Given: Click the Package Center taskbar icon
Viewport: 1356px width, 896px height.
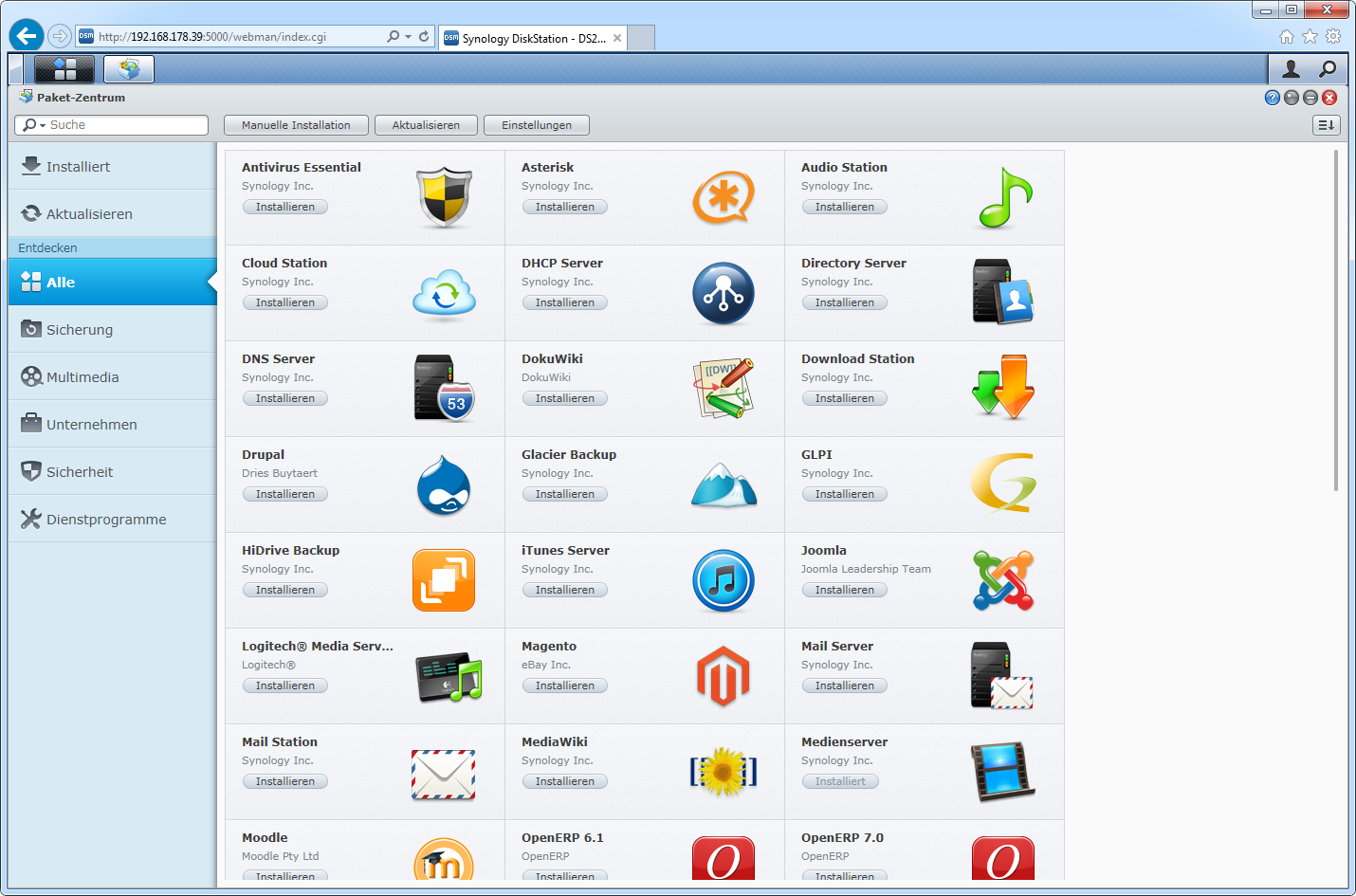Looking at the screenshot, I should pyautogui.click(x=129, y=69).
